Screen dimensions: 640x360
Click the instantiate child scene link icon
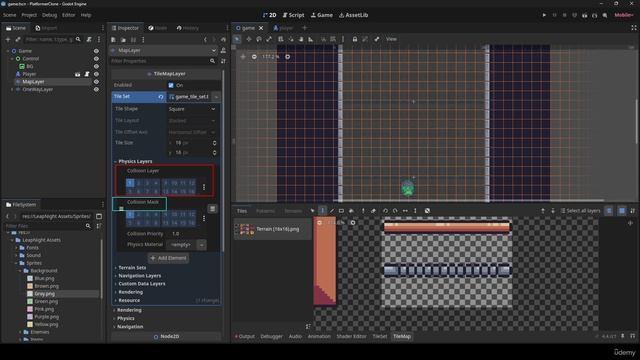[18, 40]
